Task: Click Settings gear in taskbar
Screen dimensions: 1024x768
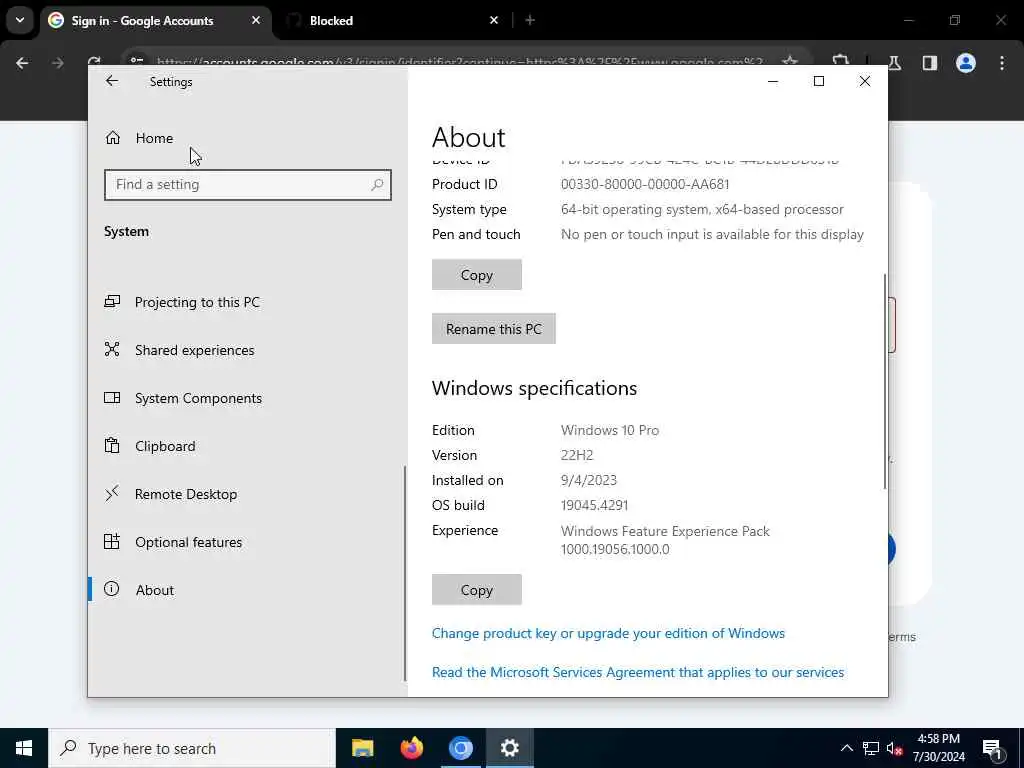Action: (509, 748)
